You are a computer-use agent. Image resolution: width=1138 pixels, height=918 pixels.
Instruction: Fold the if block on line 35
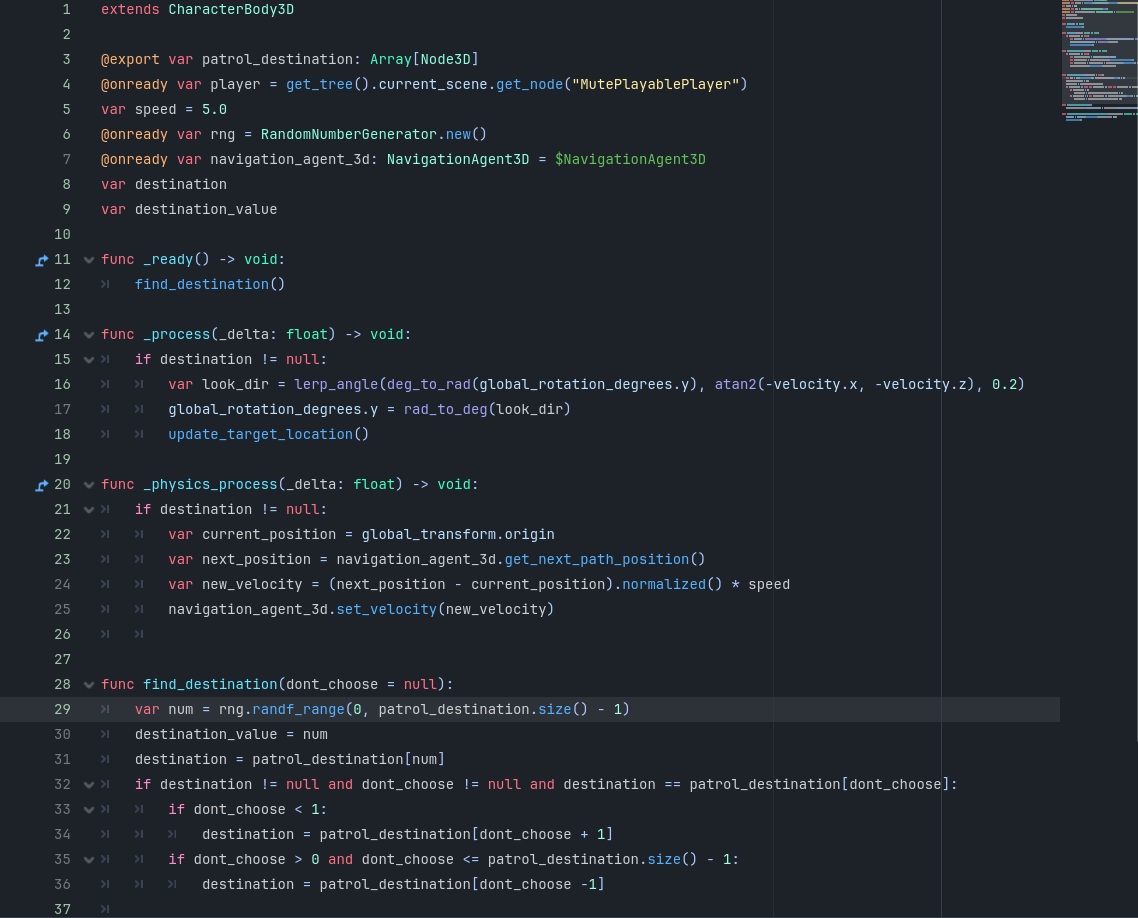tap(89, 860)
